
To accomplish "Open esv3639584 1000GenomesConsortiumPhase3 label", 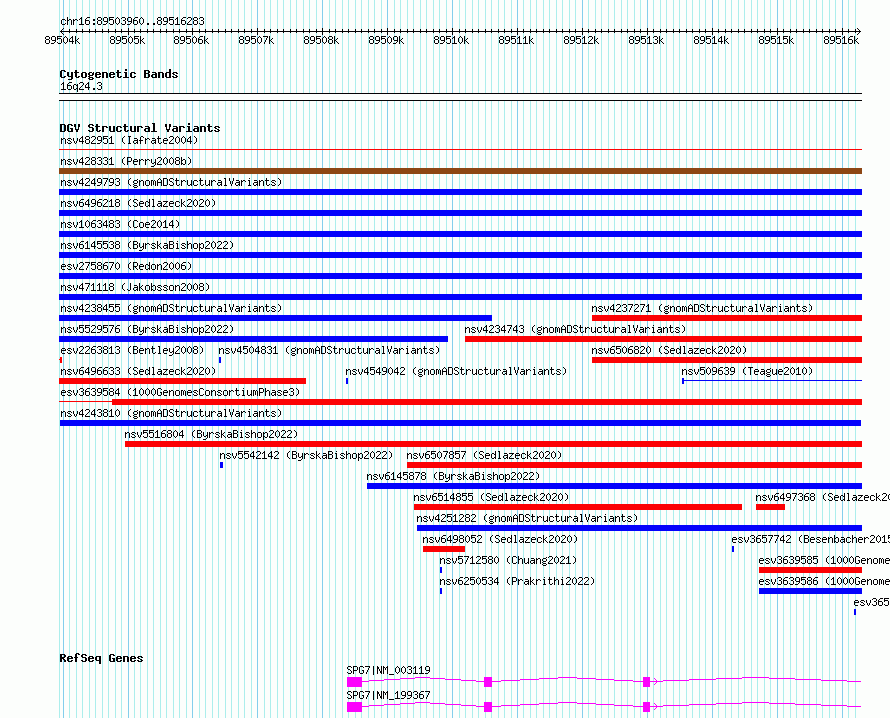I will coord(180,392).
